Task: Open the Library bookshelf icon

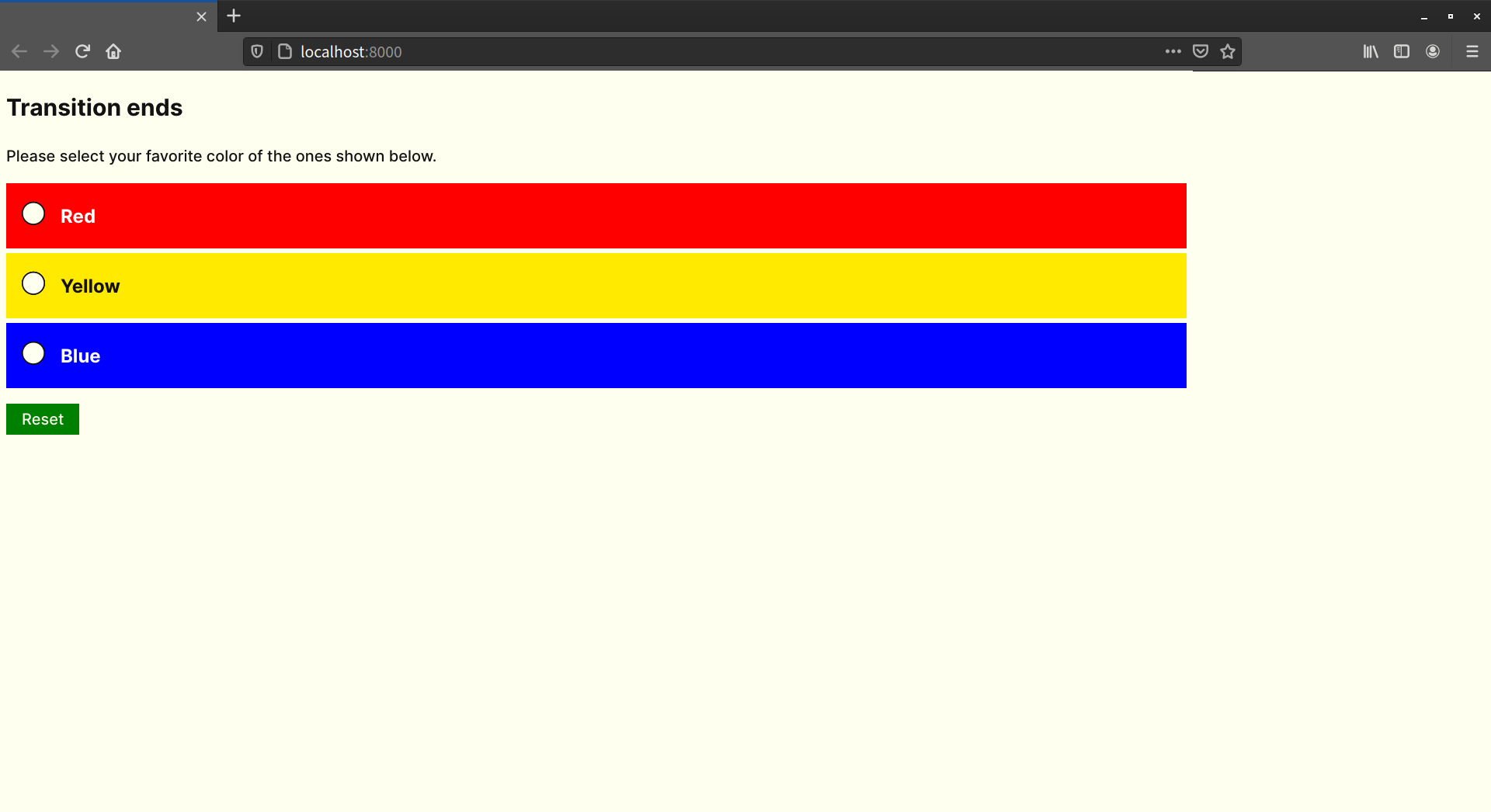Action: click(1371, 52)
